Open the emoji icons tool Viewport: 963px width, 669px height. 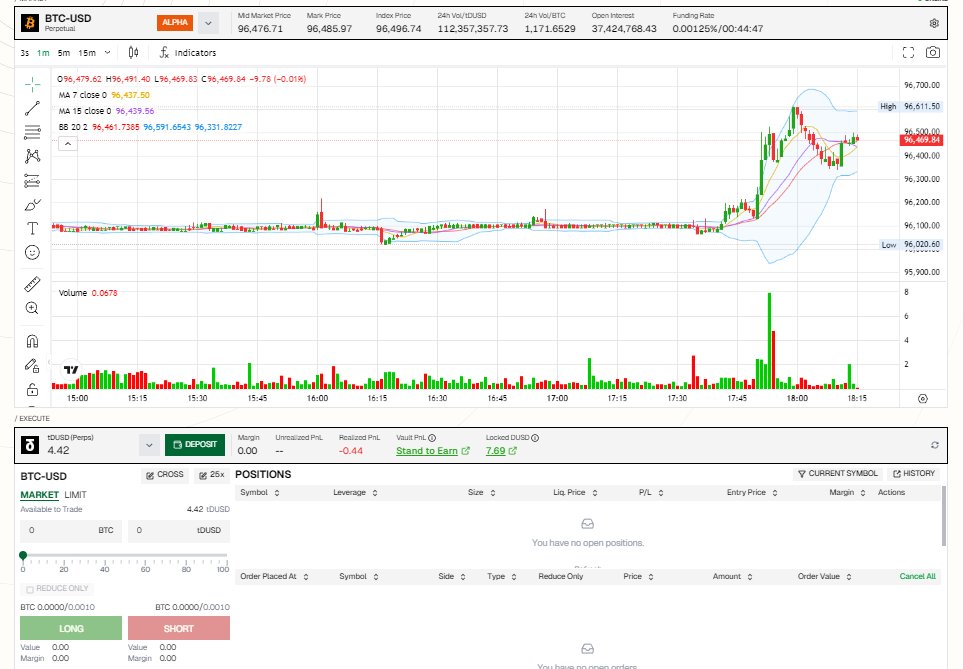tap(33, 252)
